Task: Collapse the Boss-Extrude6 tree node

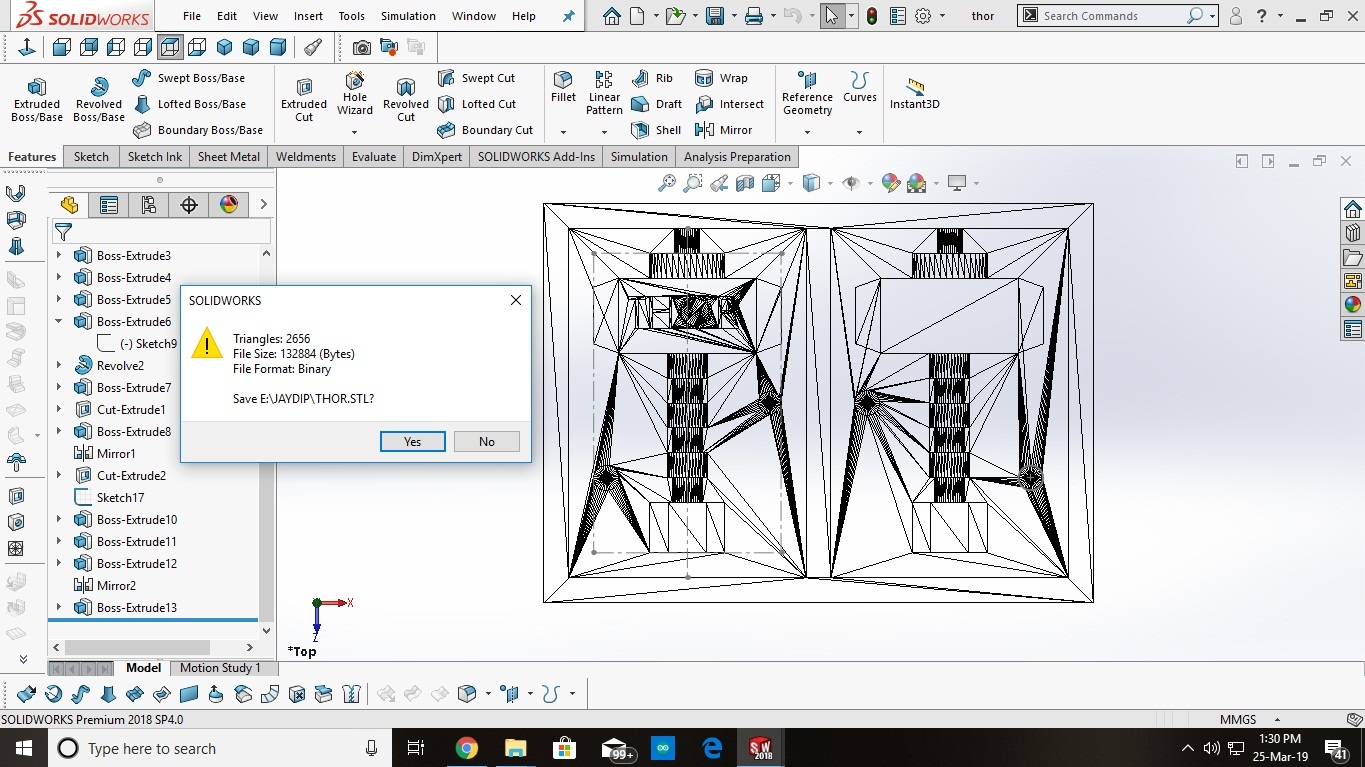Action: pyautogui.click(x=58, y=322)
